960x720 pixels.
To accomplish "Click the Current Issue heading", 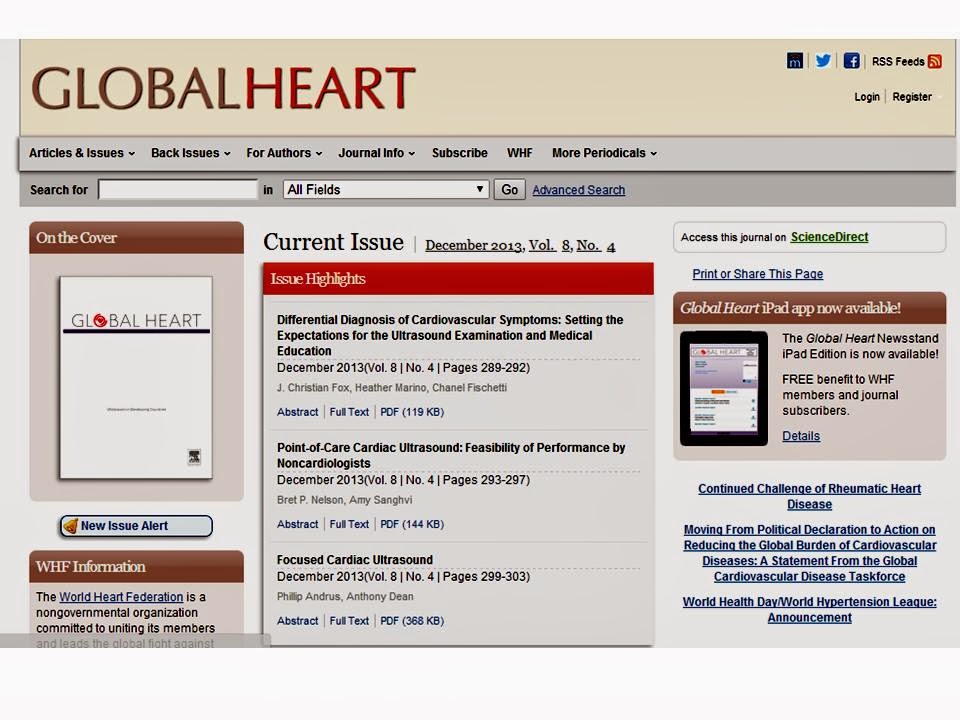I will point(334,242).
